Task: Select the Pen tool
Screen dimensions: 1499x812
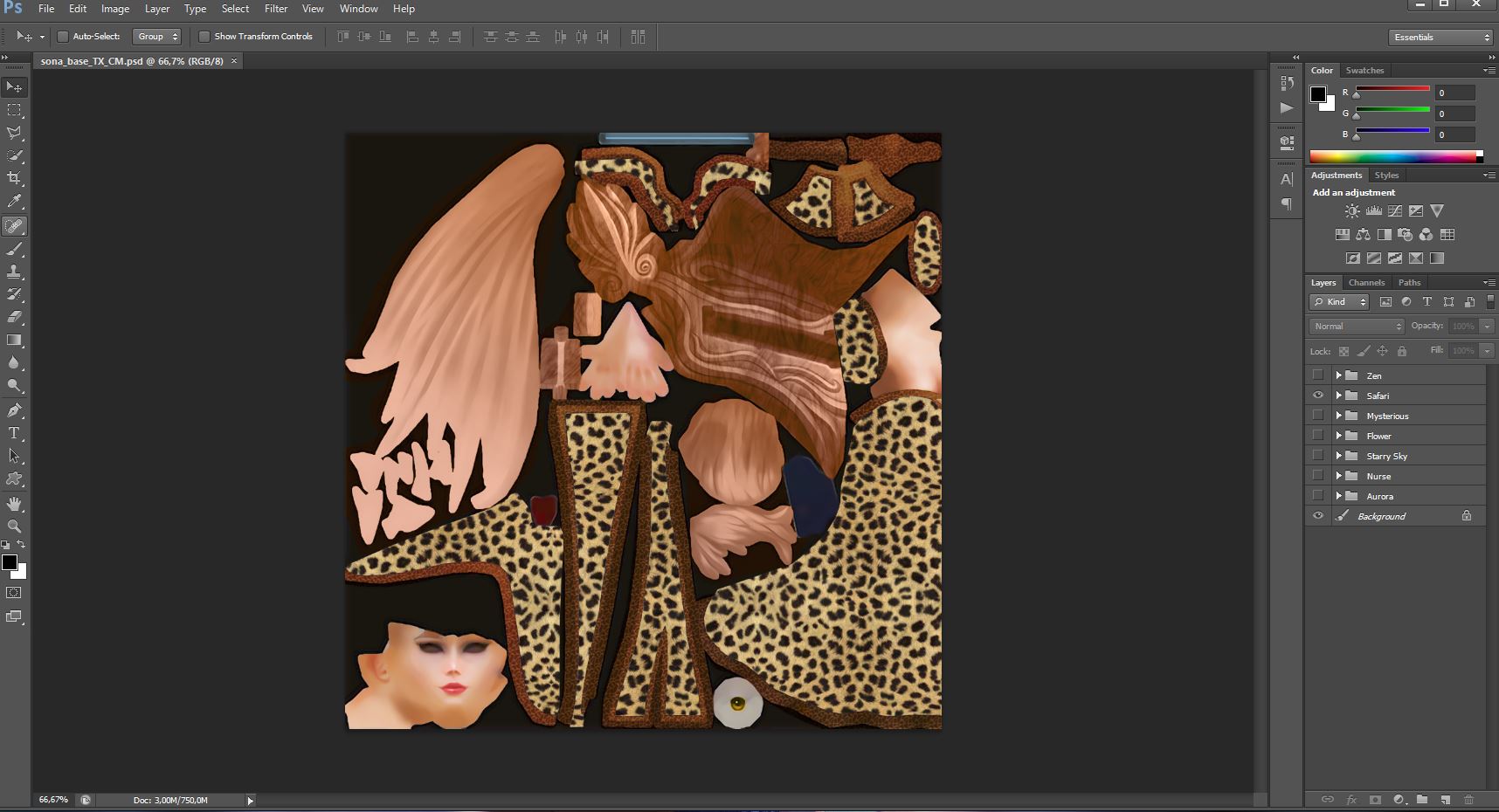Action: 14,410
